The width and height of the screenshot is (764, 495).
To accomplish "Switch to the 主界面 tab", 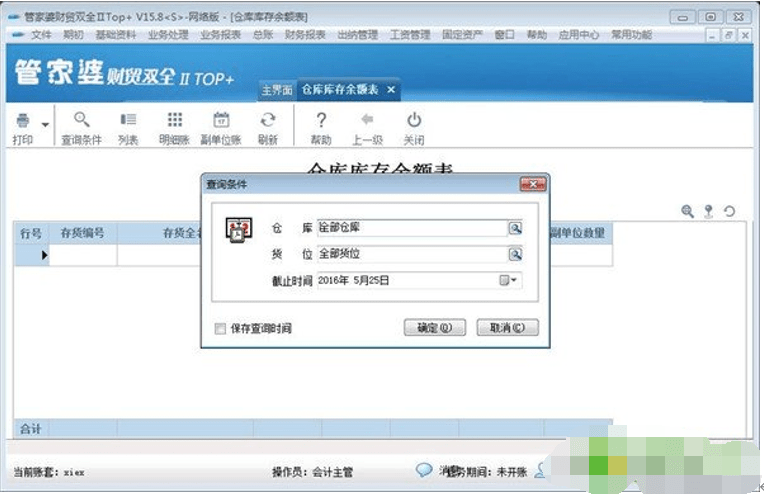I will [277, 90].
